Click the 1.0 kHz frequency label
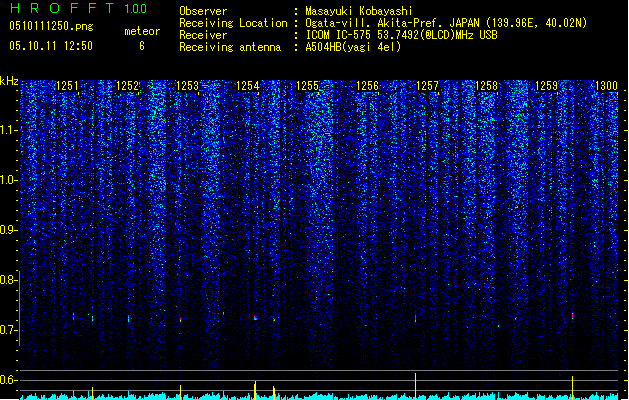Image resolution: width=629 pixels, height=400 pixels. click(x=9, y=180)
